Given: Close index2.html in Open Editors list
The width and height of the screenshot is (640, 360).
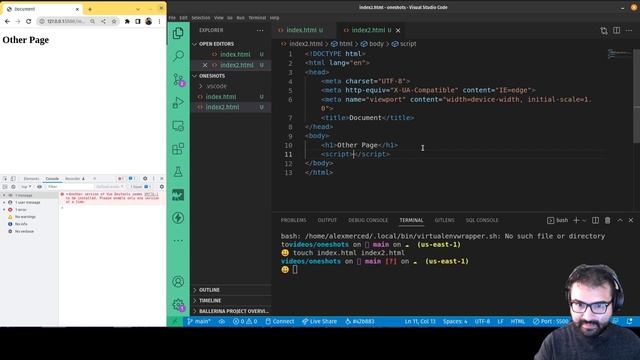Looking at the screenshot, I should [x=205, y=65].
